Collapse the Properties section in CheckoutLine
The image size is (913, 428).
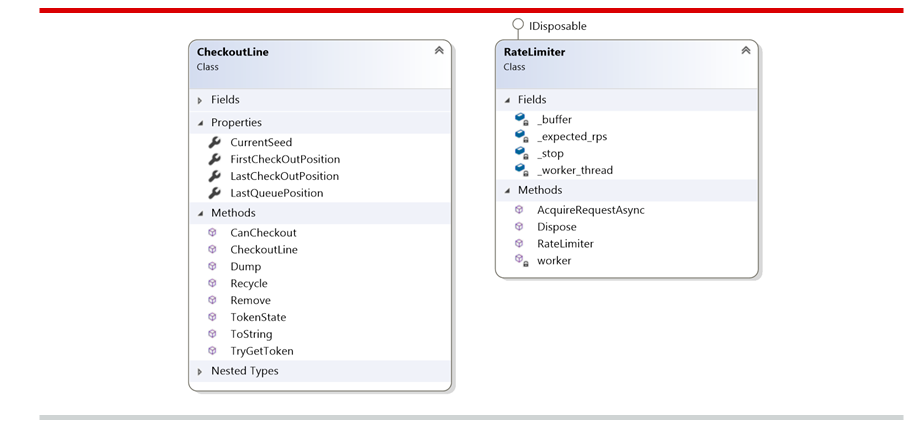tap(200, 123)
